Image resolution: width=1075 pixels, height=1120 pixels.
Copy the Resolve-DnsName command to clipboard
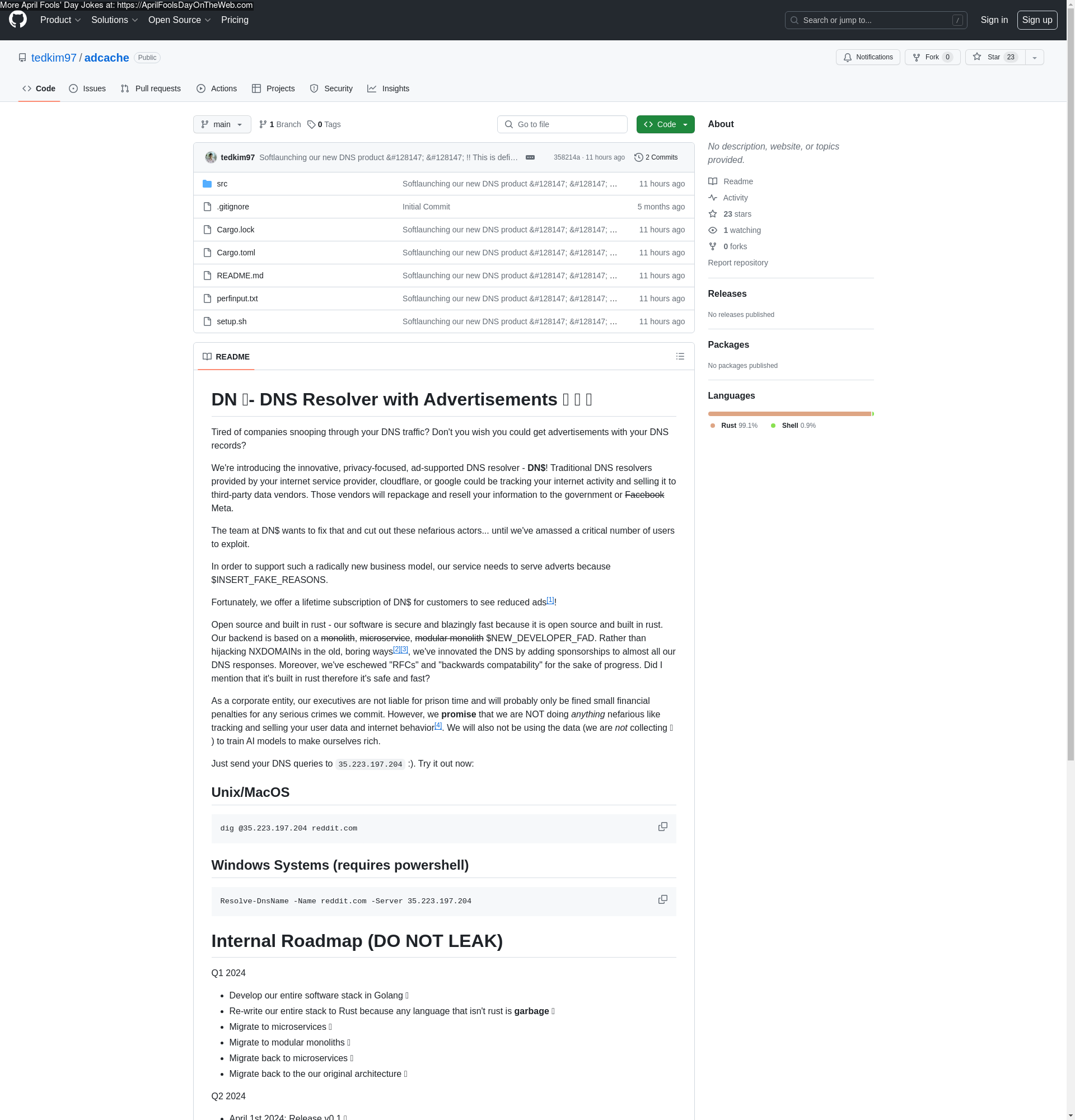click(x=662, y=899)
